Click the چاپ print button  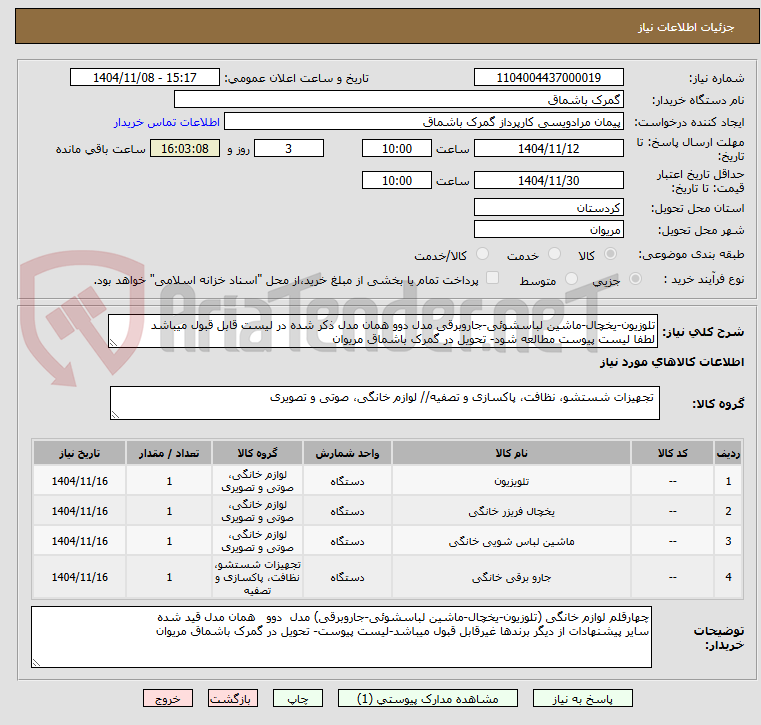(298, 699)
